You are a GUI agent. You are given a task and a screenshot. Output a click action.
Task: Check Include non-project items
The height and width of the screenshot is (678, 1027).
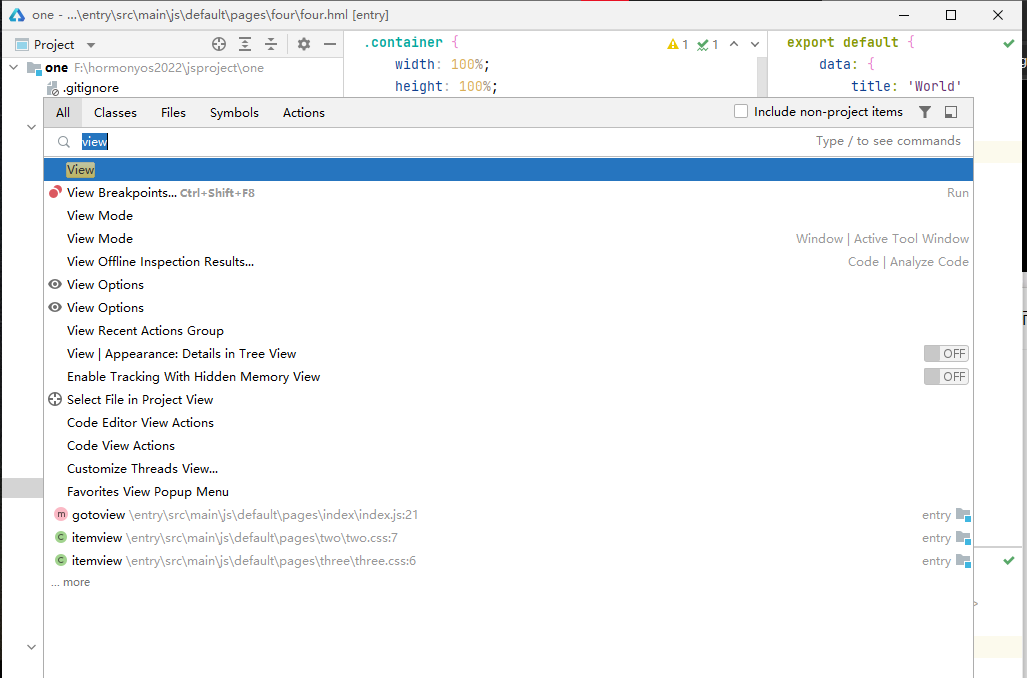tap(741, 111)
